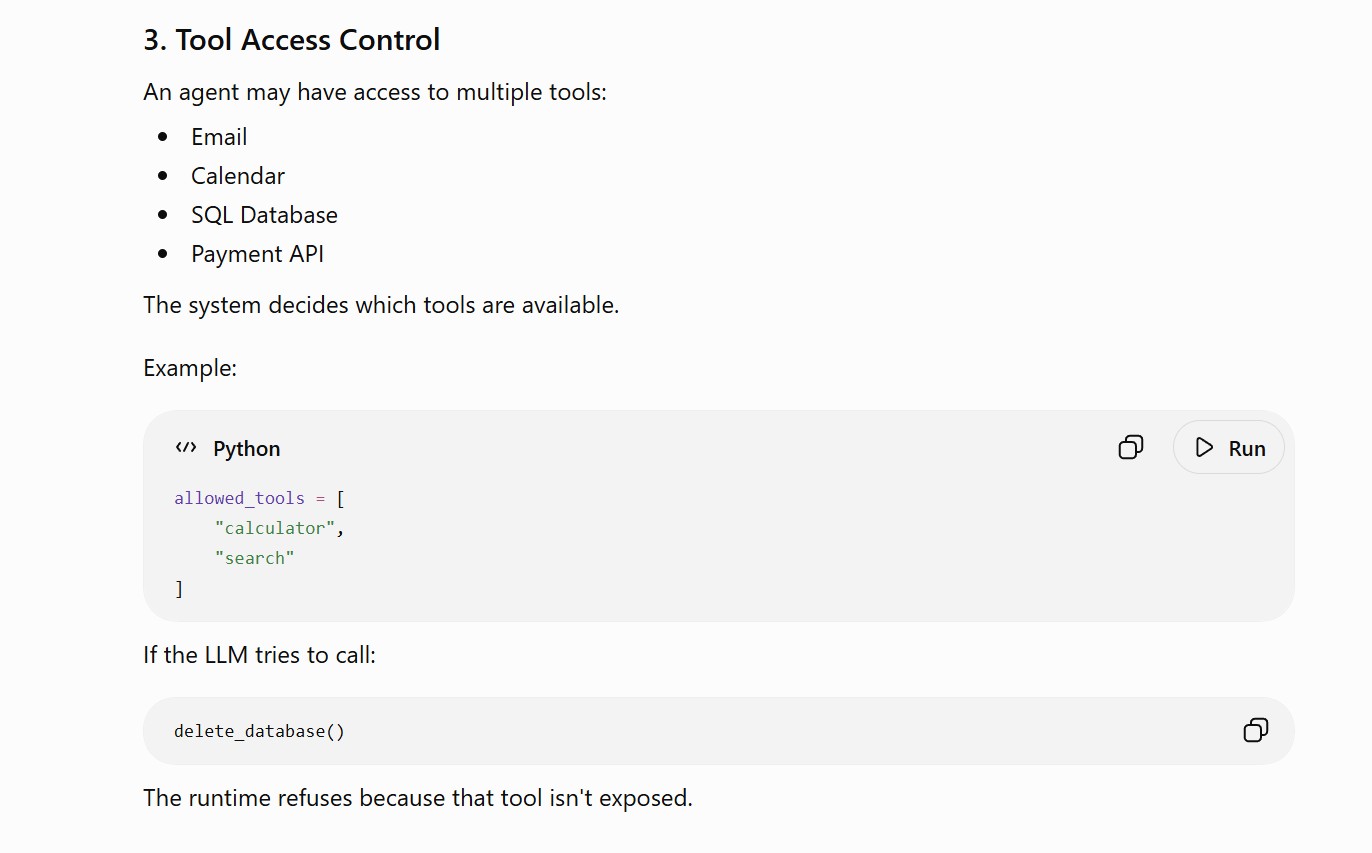1372x853 pixels.
Task: Click the '3. Tool Access Control' heading
Action: (292, 40)
